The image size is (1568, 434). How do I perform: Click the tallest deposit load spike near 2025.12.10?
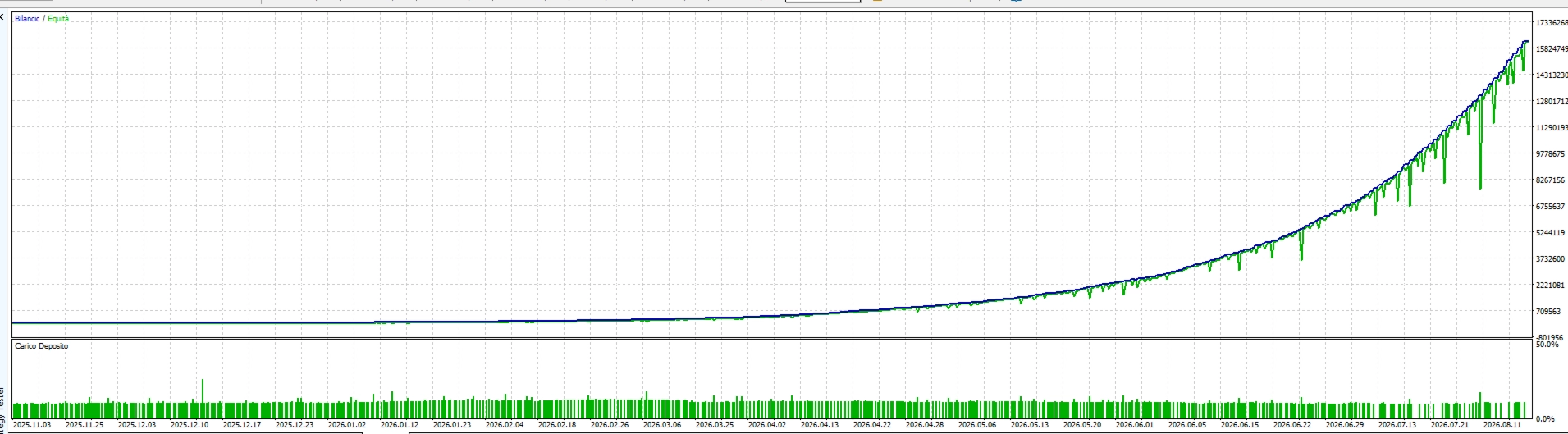(202, 399)
